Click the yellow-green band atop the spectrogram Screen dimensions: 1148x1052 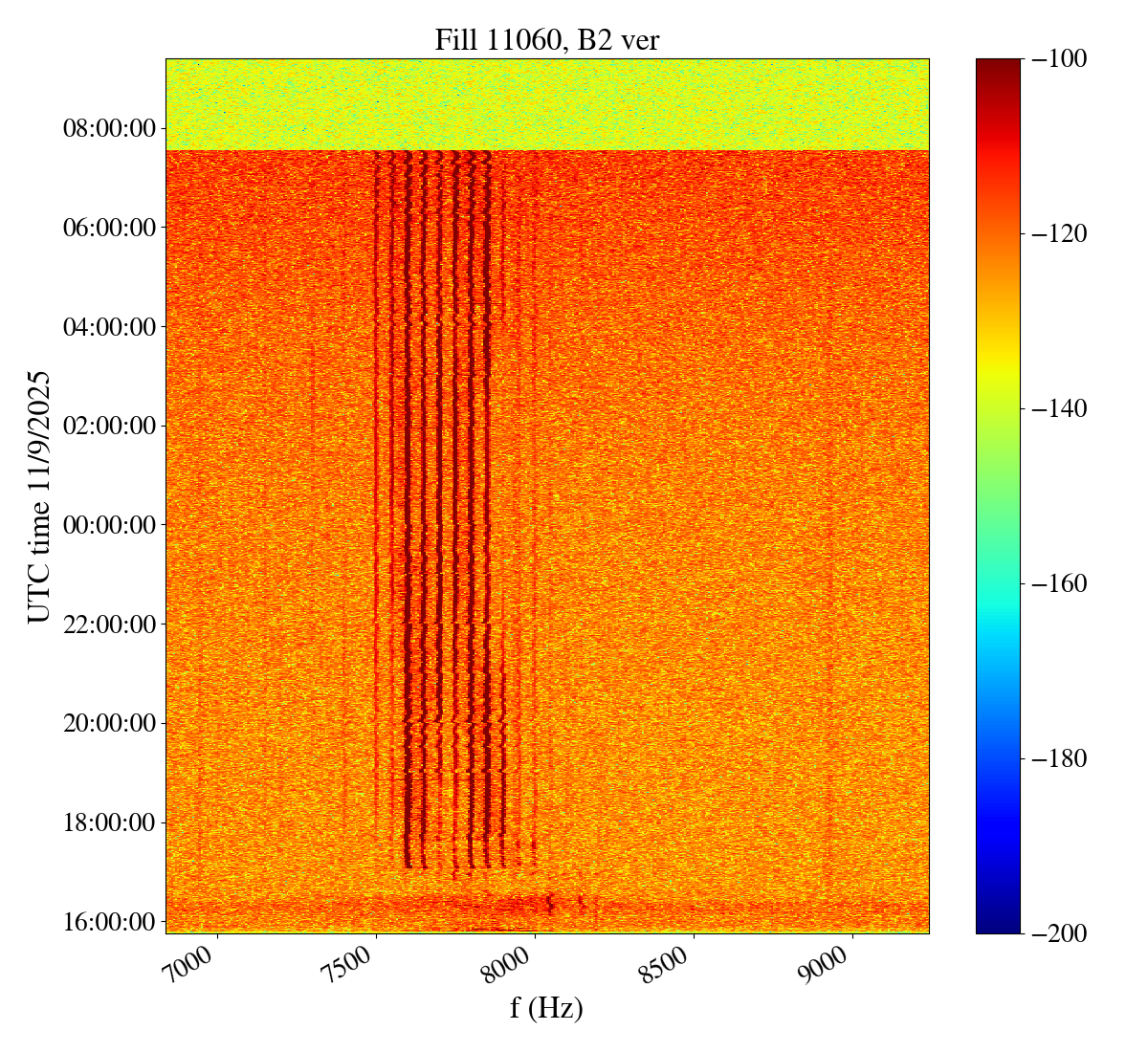[546, 103]
